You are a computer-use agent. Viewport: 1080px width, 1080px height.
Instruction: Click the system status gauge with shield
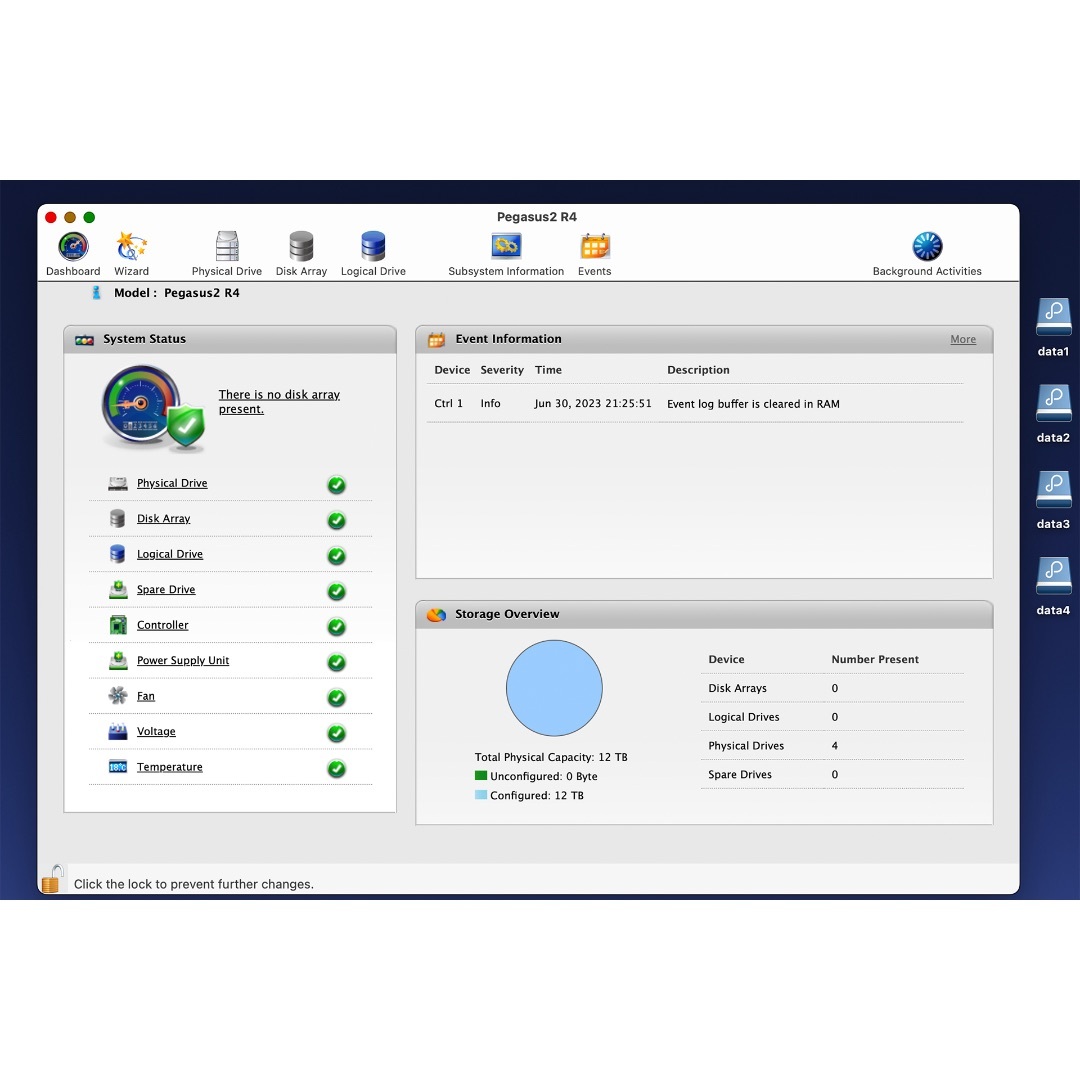pos(154,409)
